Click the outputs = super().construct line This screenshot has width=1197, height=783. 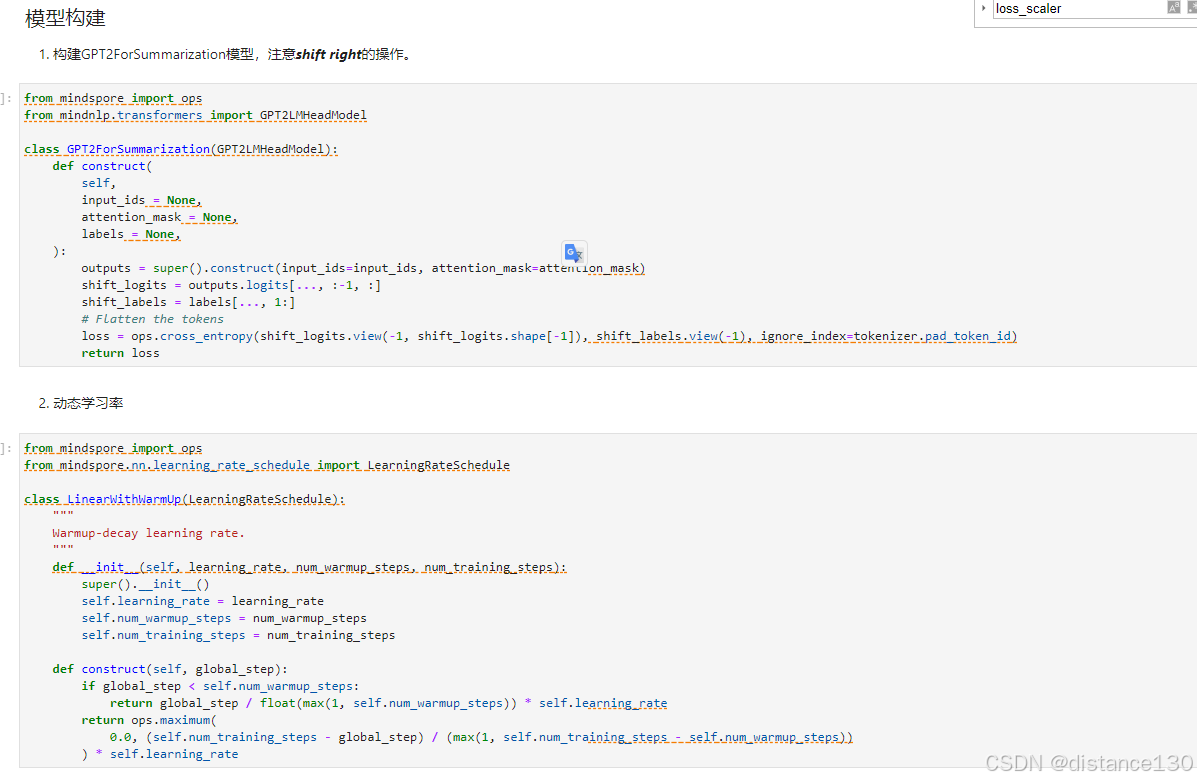pyautogui.click(x=363, y=268)
